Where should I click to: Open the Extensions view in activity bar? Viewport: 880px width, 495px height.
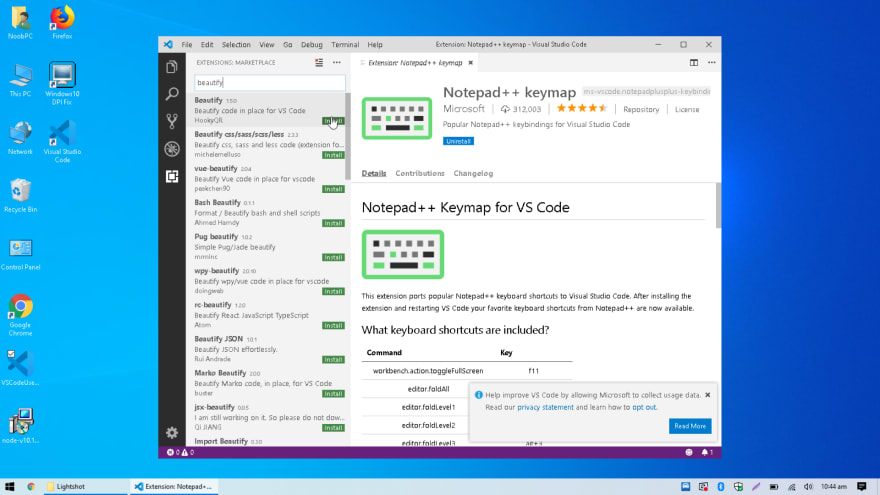click(x=172, y=176)
